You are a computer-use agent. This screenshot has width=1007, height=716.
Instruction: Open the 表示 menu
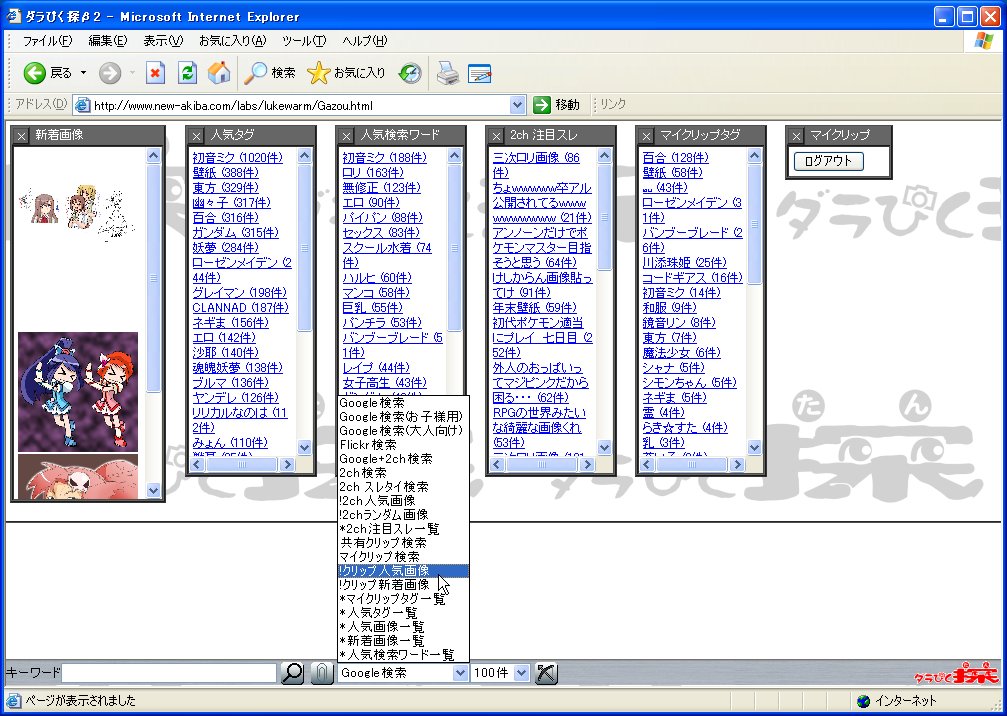163,41
